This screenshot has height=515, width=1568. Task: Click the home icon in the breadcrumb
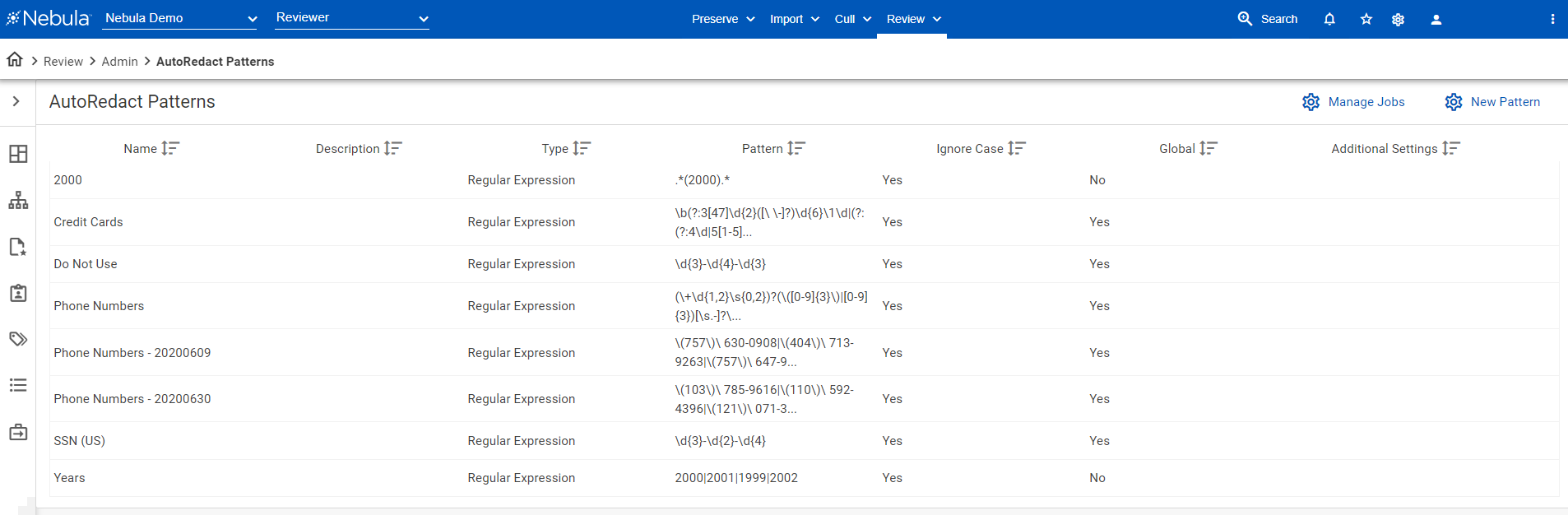[15, 60]
